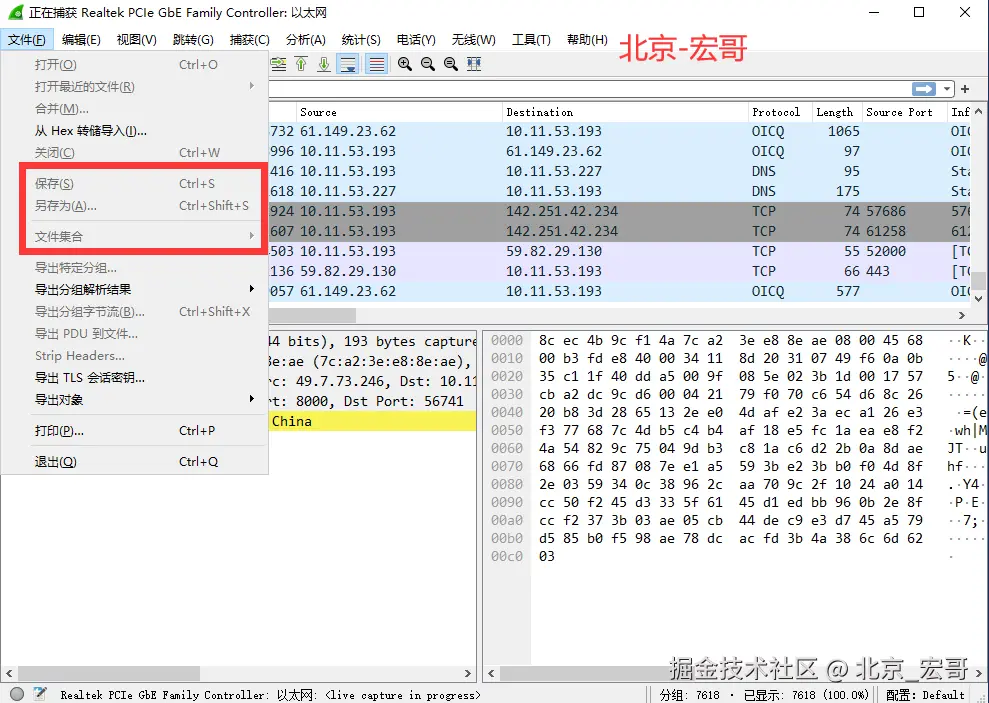The image size is (989, 703).
Task: Choose 打印(P)... menu entry
Action: coord(135,431)
